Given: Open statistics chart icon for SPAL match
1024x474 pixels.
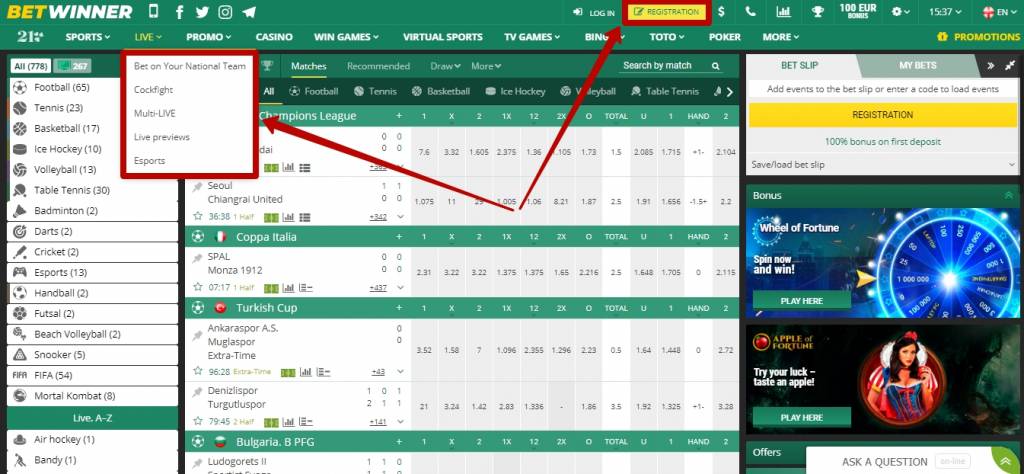Looking at the screenshot, I should [x=288, y=287].
